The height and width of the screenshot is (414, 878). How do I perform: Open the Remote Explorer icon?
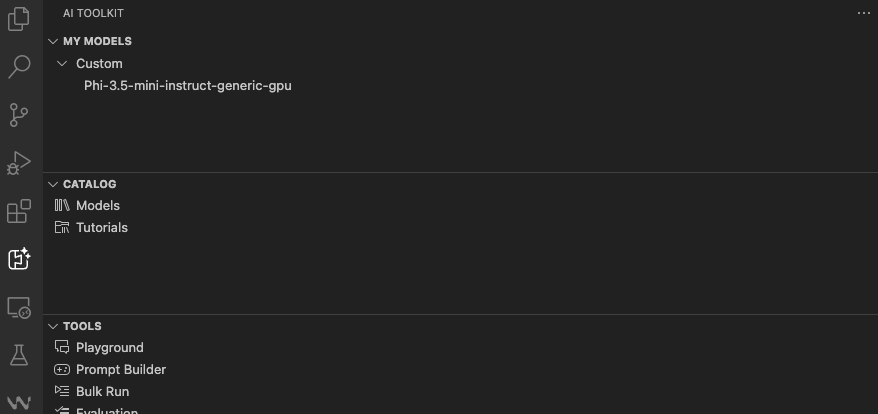coord(18,308)
